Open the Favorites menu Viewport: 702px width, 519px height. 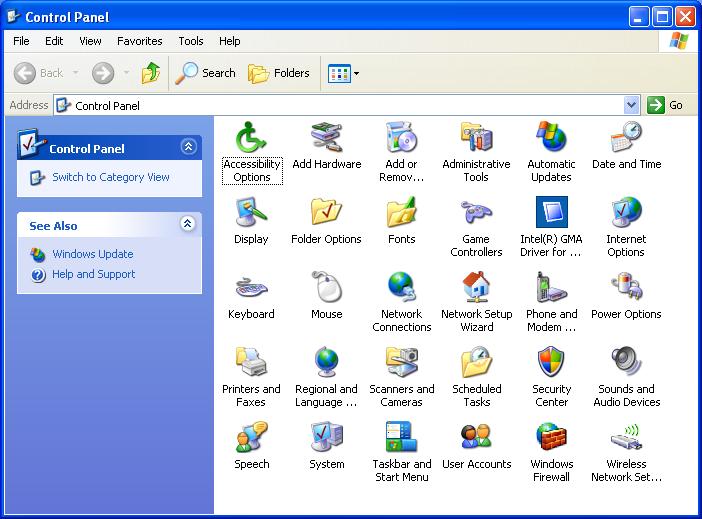coord(140,41)
